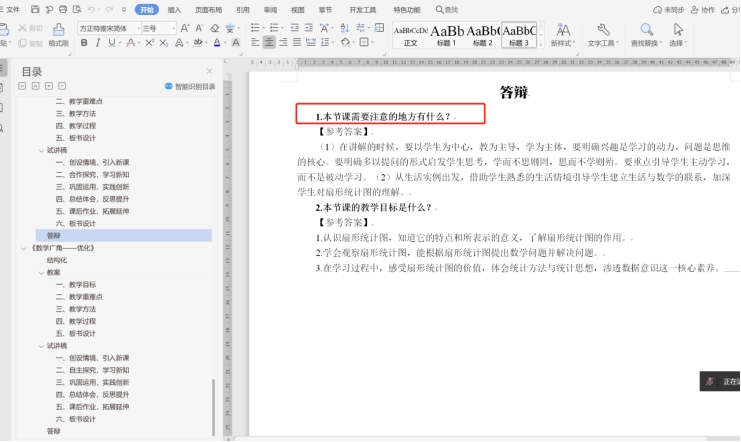Click 智能识别目录 button

point(189,87)
